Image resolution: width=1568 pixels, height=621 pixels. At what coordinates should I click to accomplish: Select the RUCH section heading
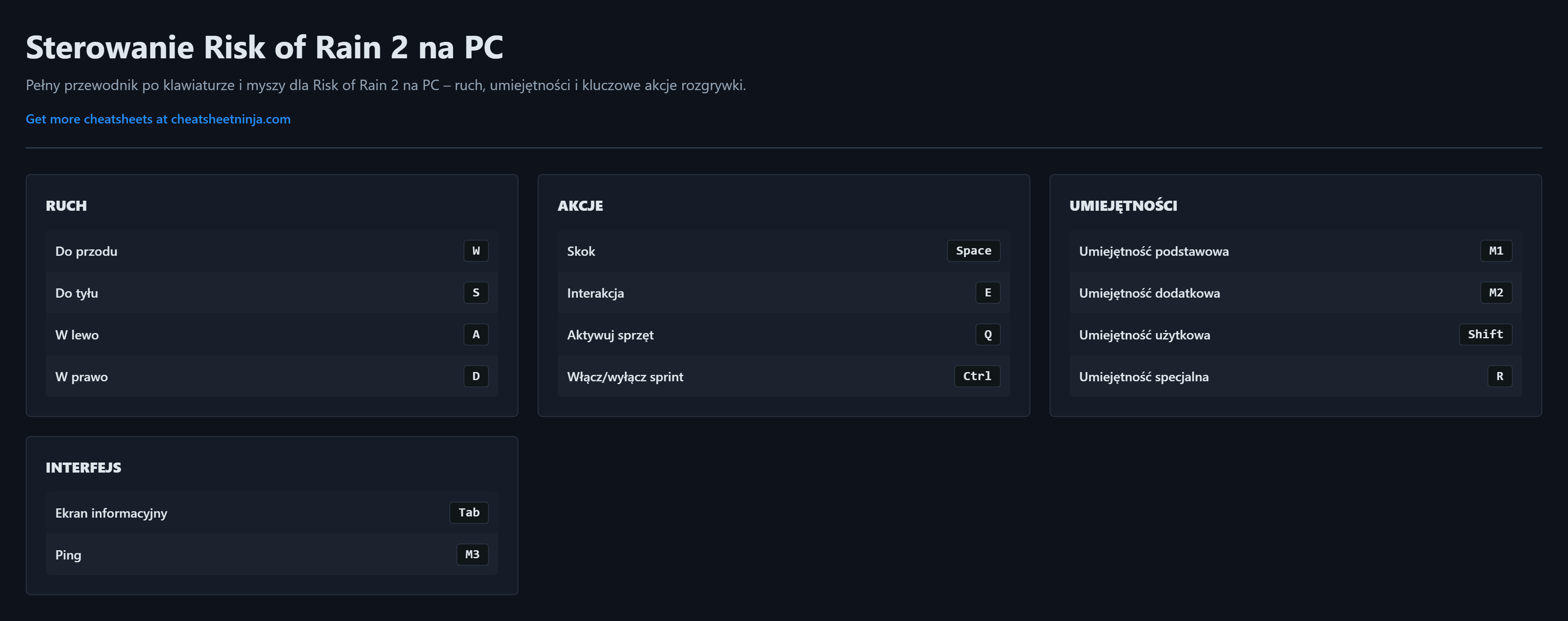click(x=66, y=206)
